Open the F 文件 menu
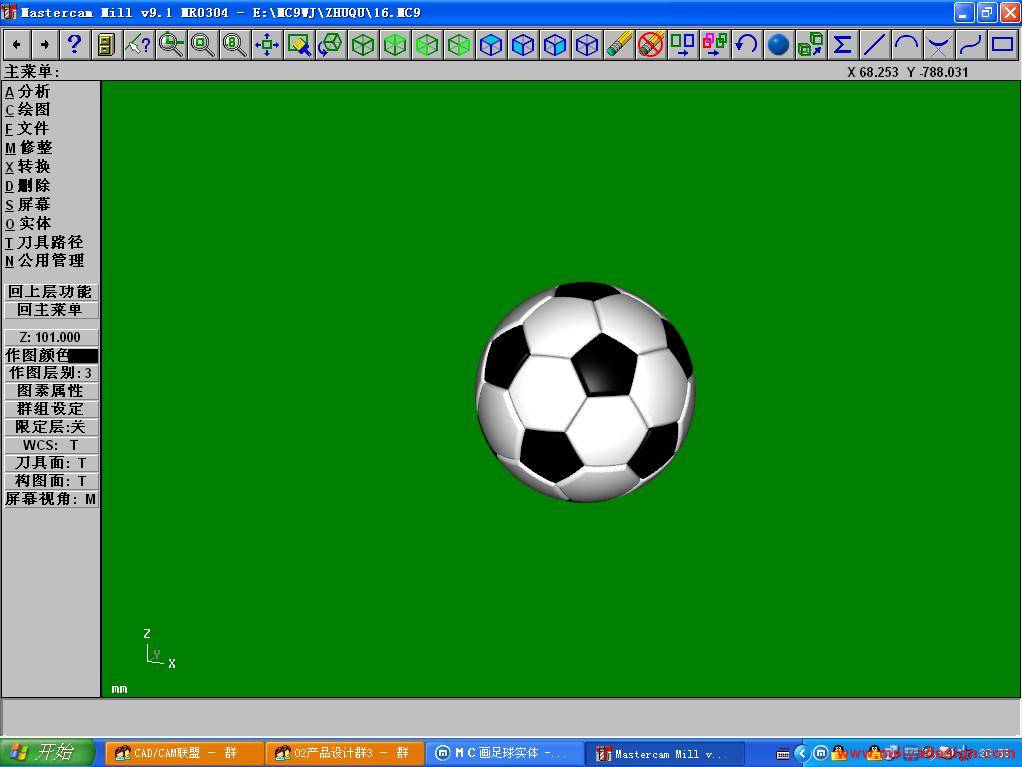 pyautogui.click(x=27, y=128)
